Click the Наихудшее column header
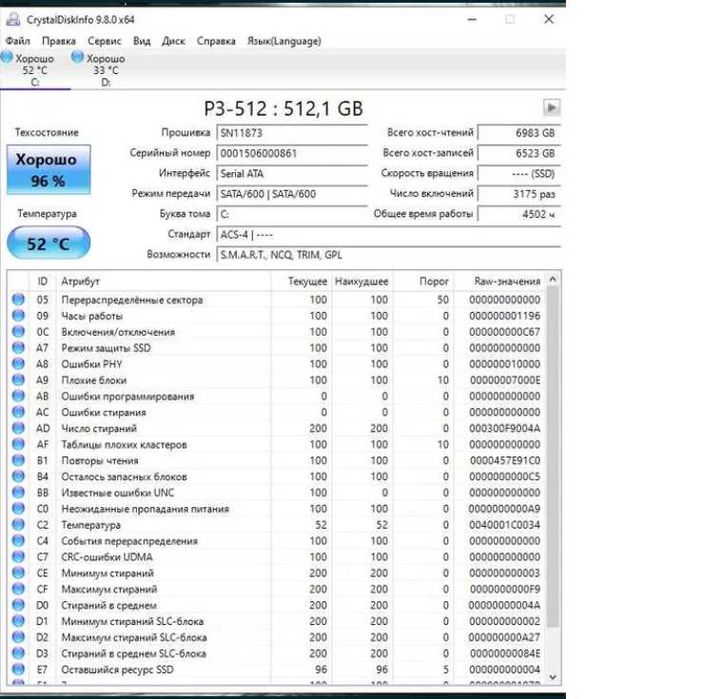Viewport: 722px width, 699px height. (362, 281)
